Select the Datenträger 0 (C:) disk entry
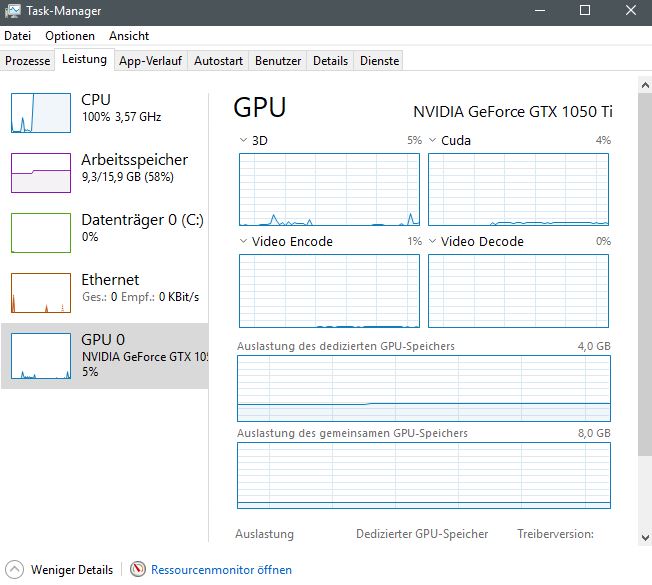The image size is (652, 585). 104,228
